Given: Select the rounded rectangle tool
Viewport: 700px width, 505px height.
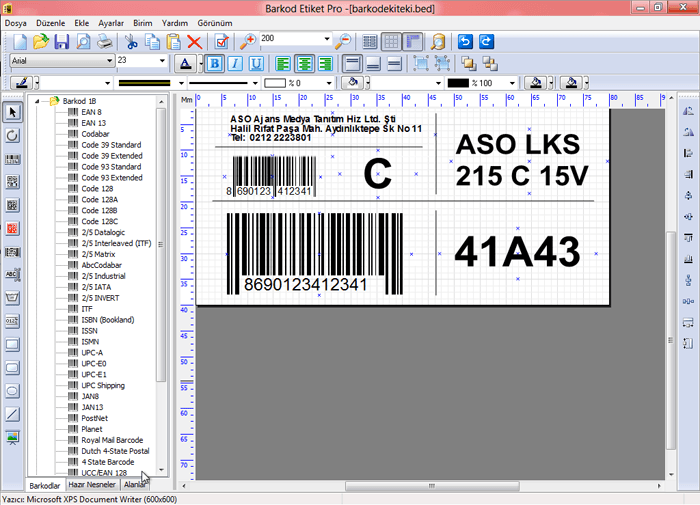Looking at the screenshot, I should (x=12, y=367).
